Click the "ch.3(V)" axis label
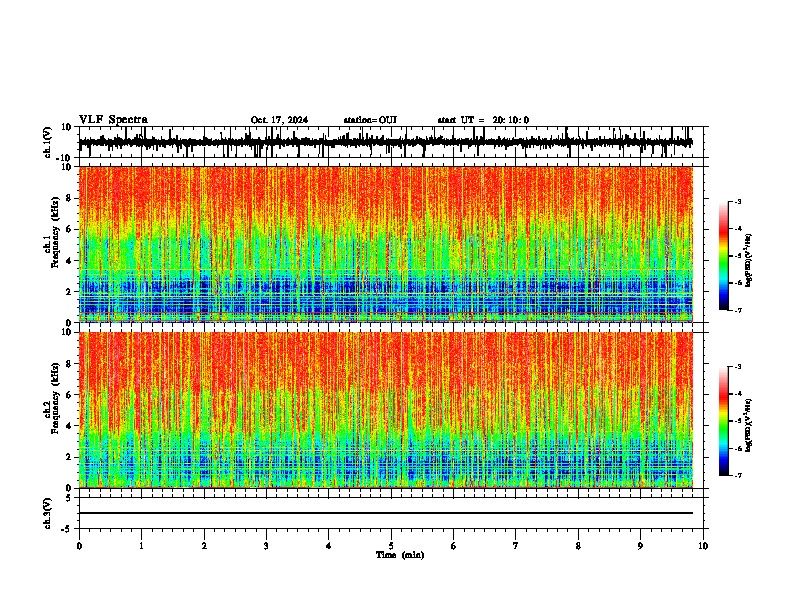Screen dimensions: 792x612 tap(48, 514)
